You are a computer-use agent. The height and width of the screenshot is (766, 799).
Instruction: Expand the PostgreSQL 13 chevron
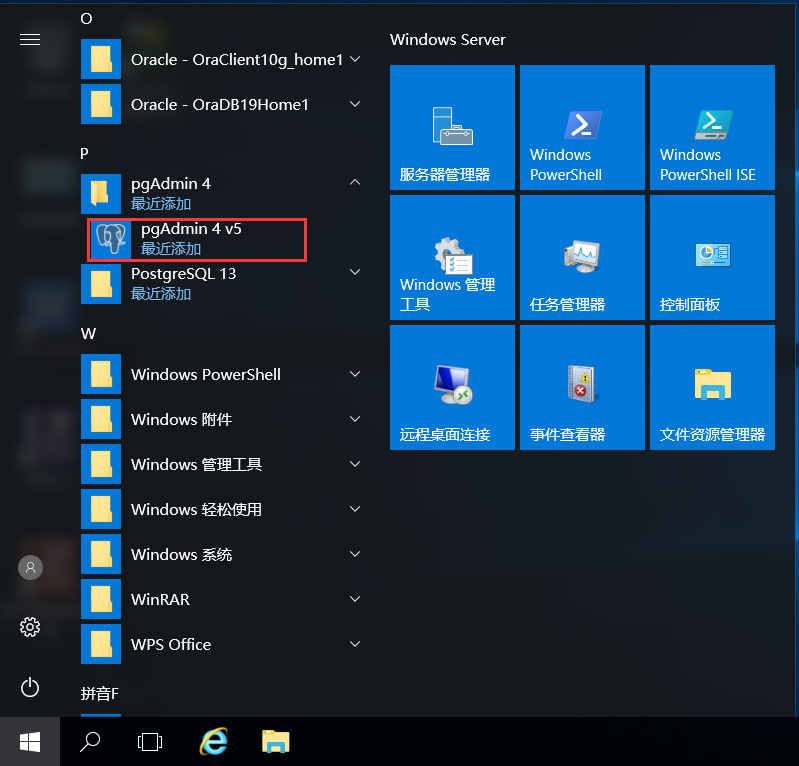tap(355, 272)
